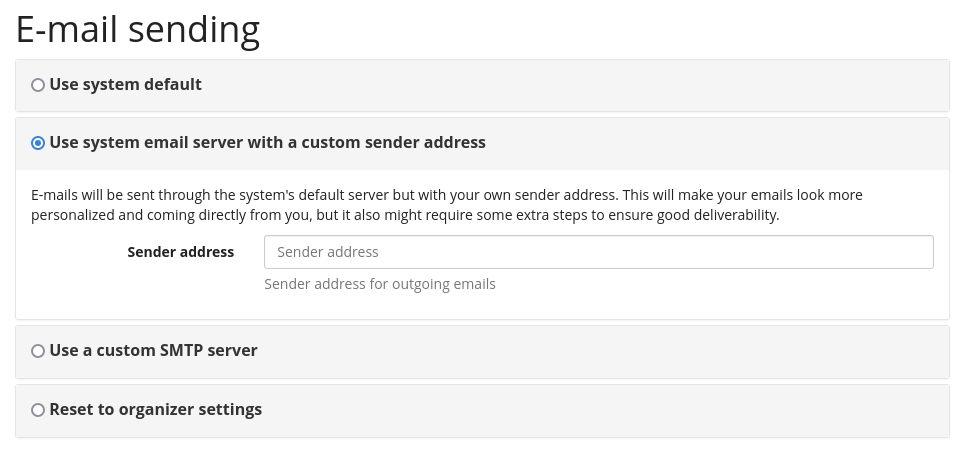Image resolution: width=965 pixels, height=450 pixels.
Task: Choose the "Use a custom SMTP server" radio
Action: [38, 351]
